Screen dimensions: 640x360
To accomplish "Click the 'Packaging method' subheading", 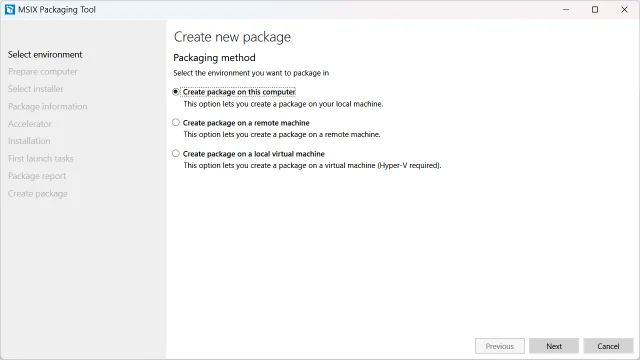I will (214, 58).
